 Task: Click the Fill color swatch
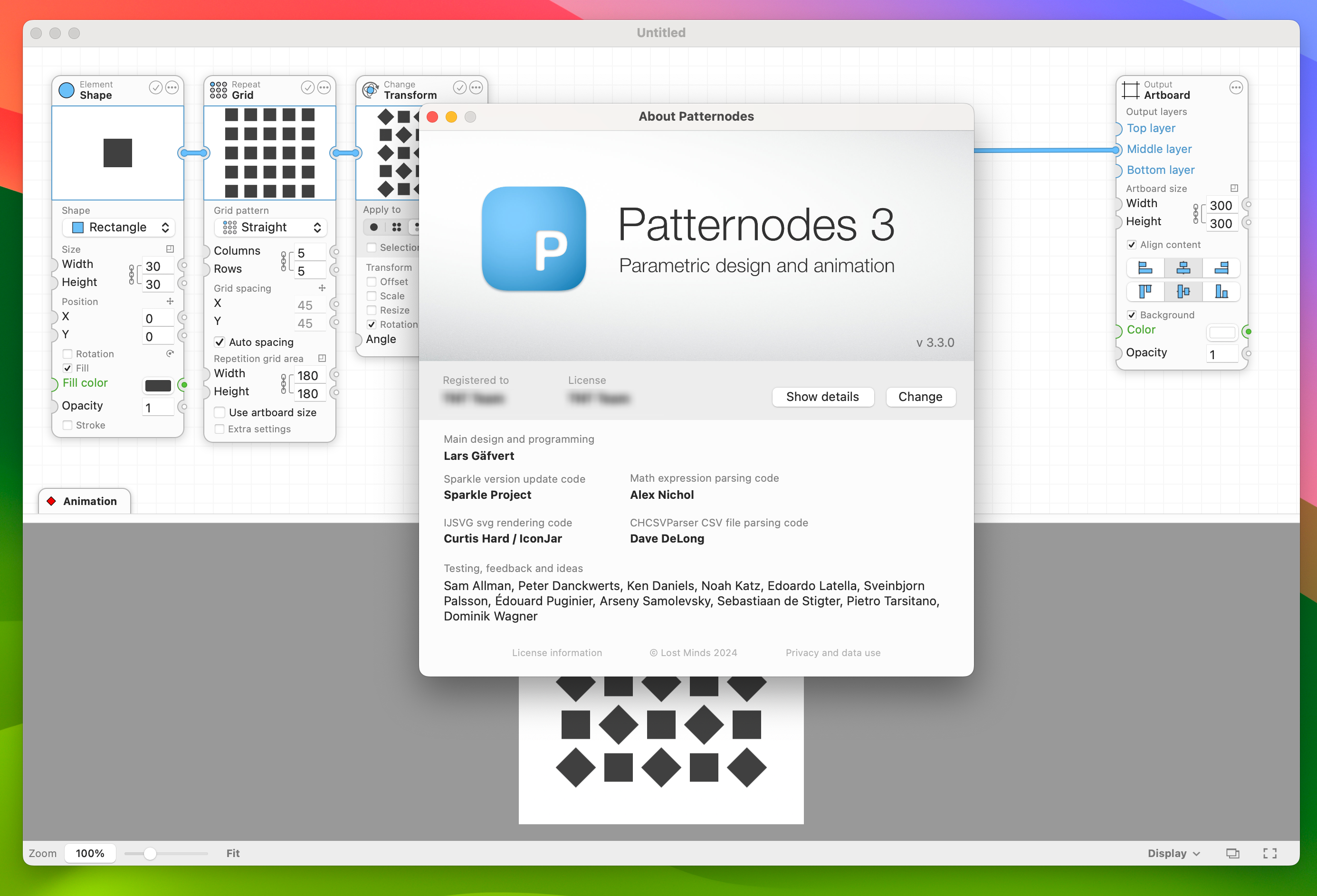(x=156, y=383)
